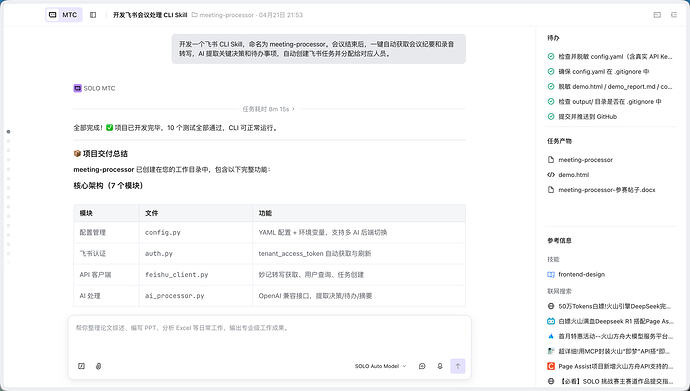This screenshot has height=391, width=690.
Task: Open the demo.html artifact
Action: pyautogui.click(x=573, y=175)
